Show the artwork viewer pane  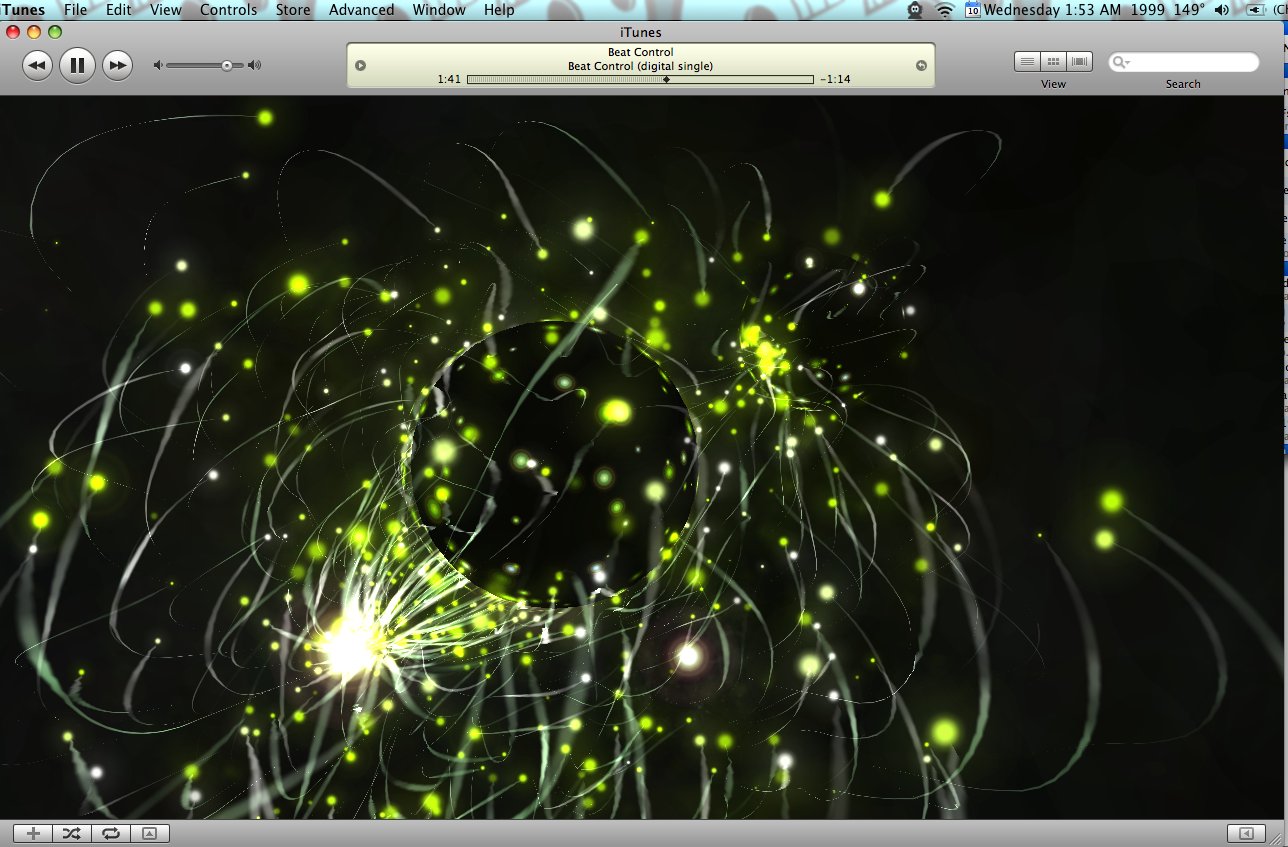[150, 833]
